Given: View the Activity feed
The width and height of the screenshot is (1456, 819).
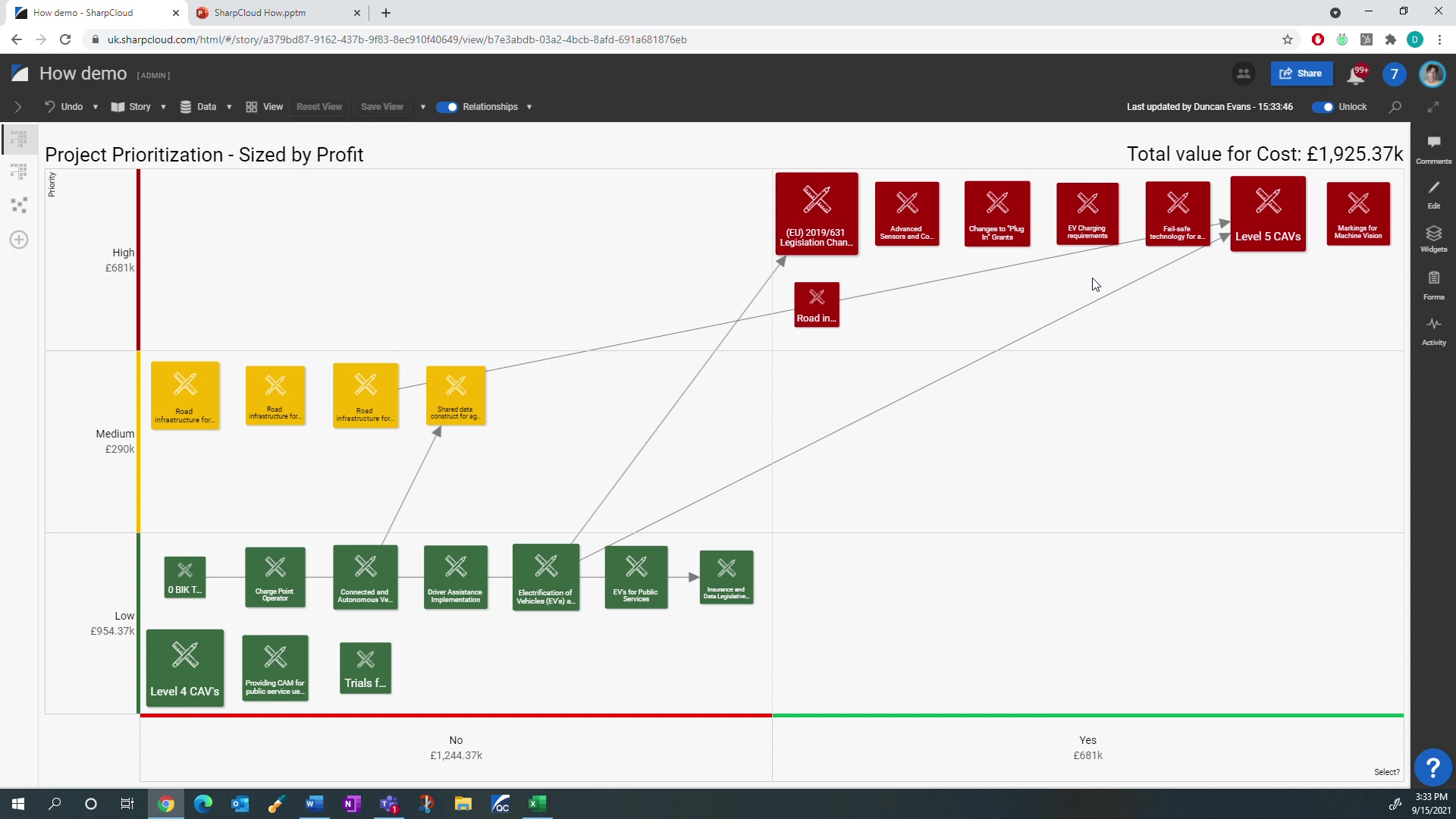Looking at the screenshot, I should point(1433,331).
